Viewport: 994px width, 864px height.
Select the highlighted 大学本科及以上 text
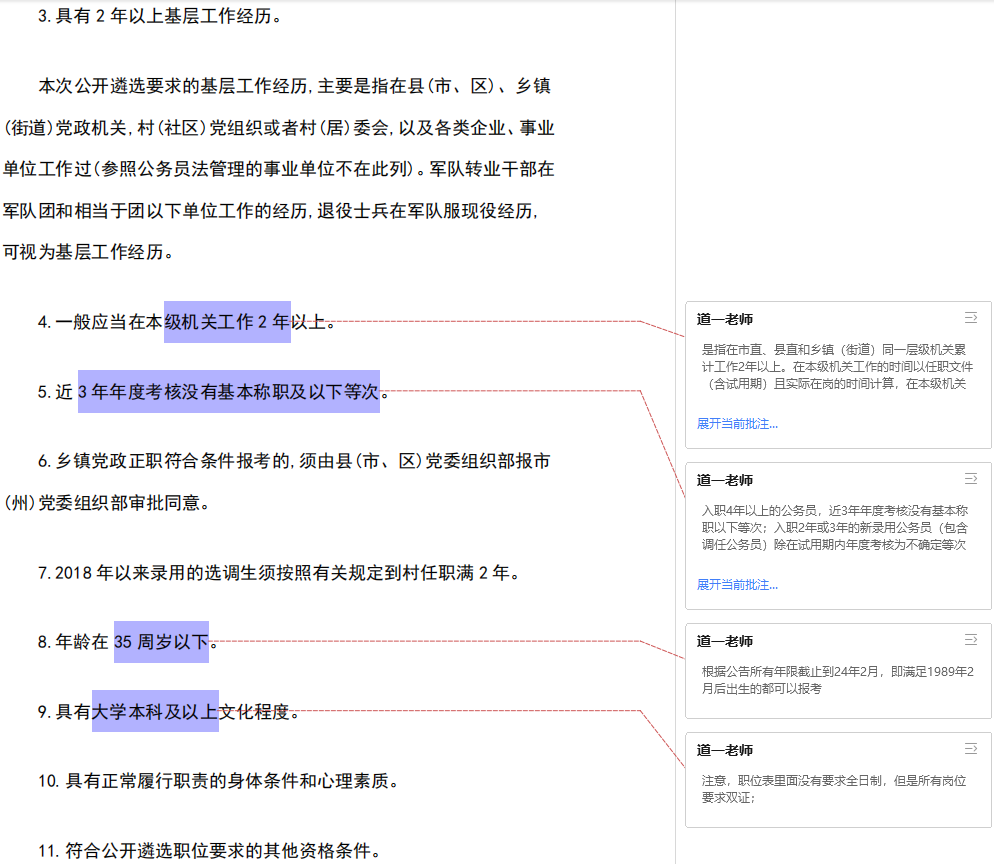pos(155,711)
